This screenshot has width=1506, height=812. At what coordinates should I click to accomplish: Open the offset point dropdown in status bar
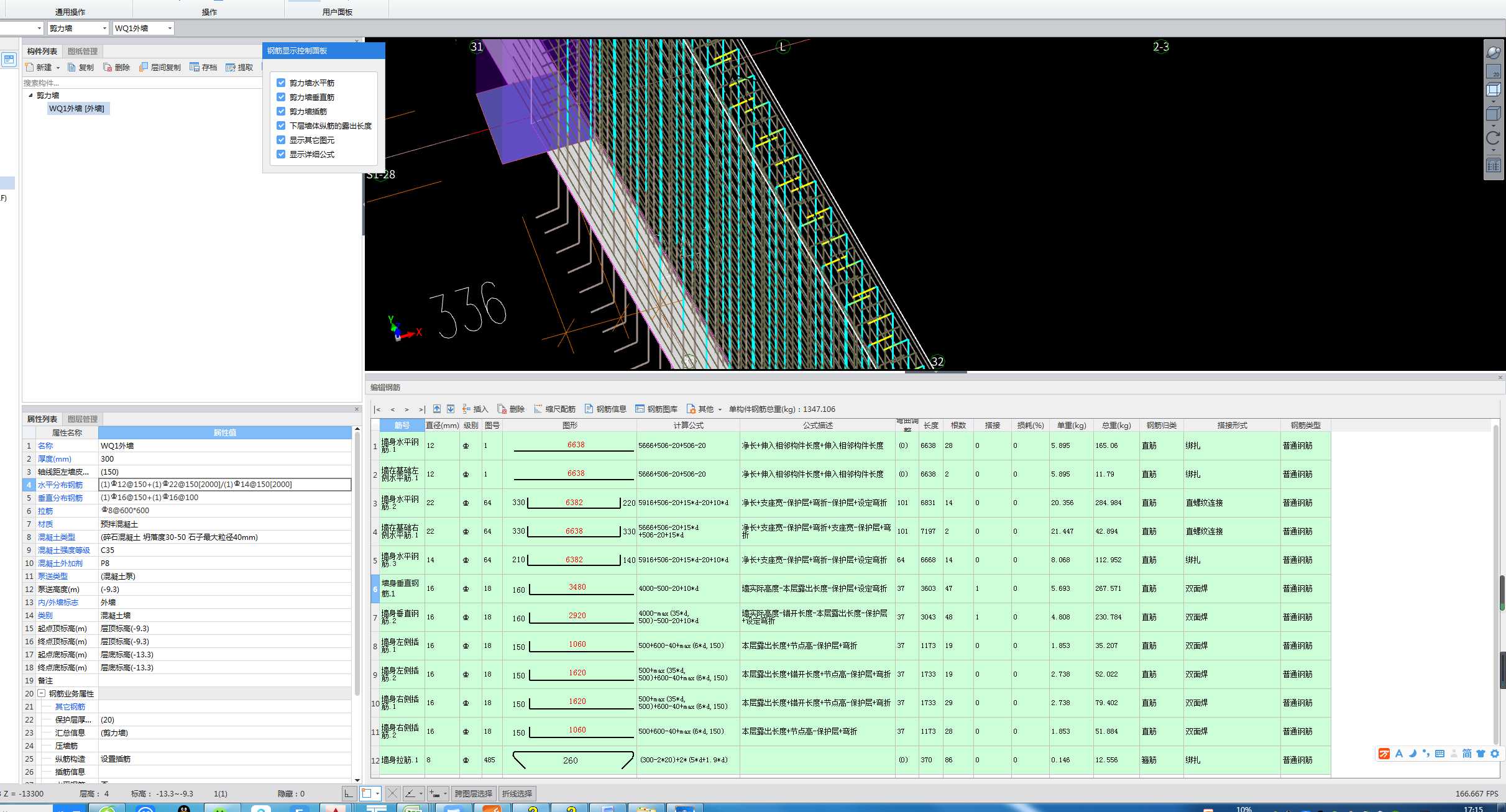(x=445, y=793)
